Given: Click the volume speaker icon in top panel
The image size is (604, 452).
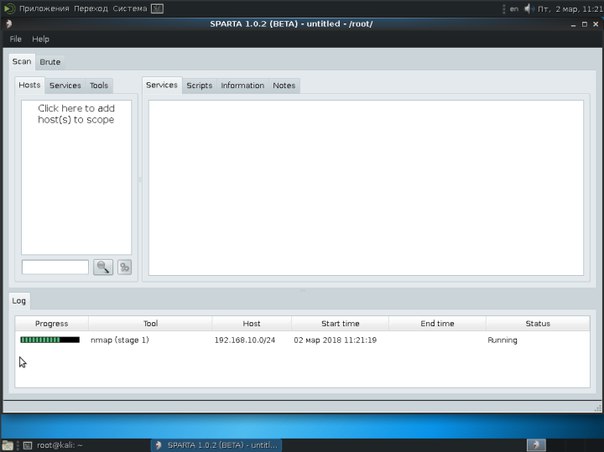Looking at the screenshot, I should pos(528,8).
